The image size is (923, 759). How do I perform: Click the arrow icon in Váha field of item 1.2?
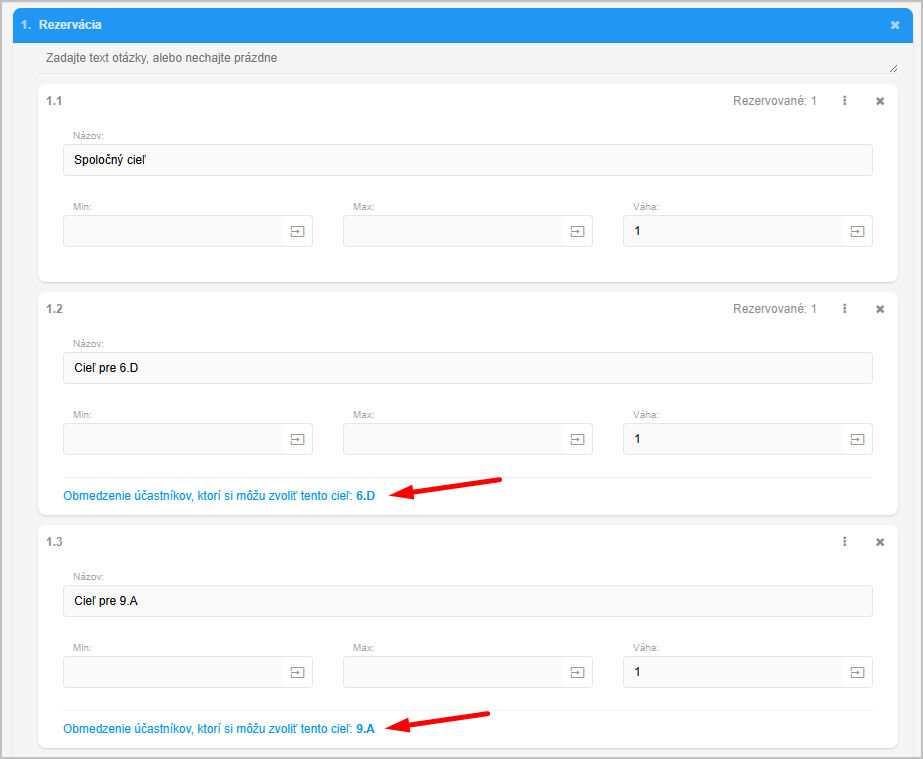[x=857, y=439]
